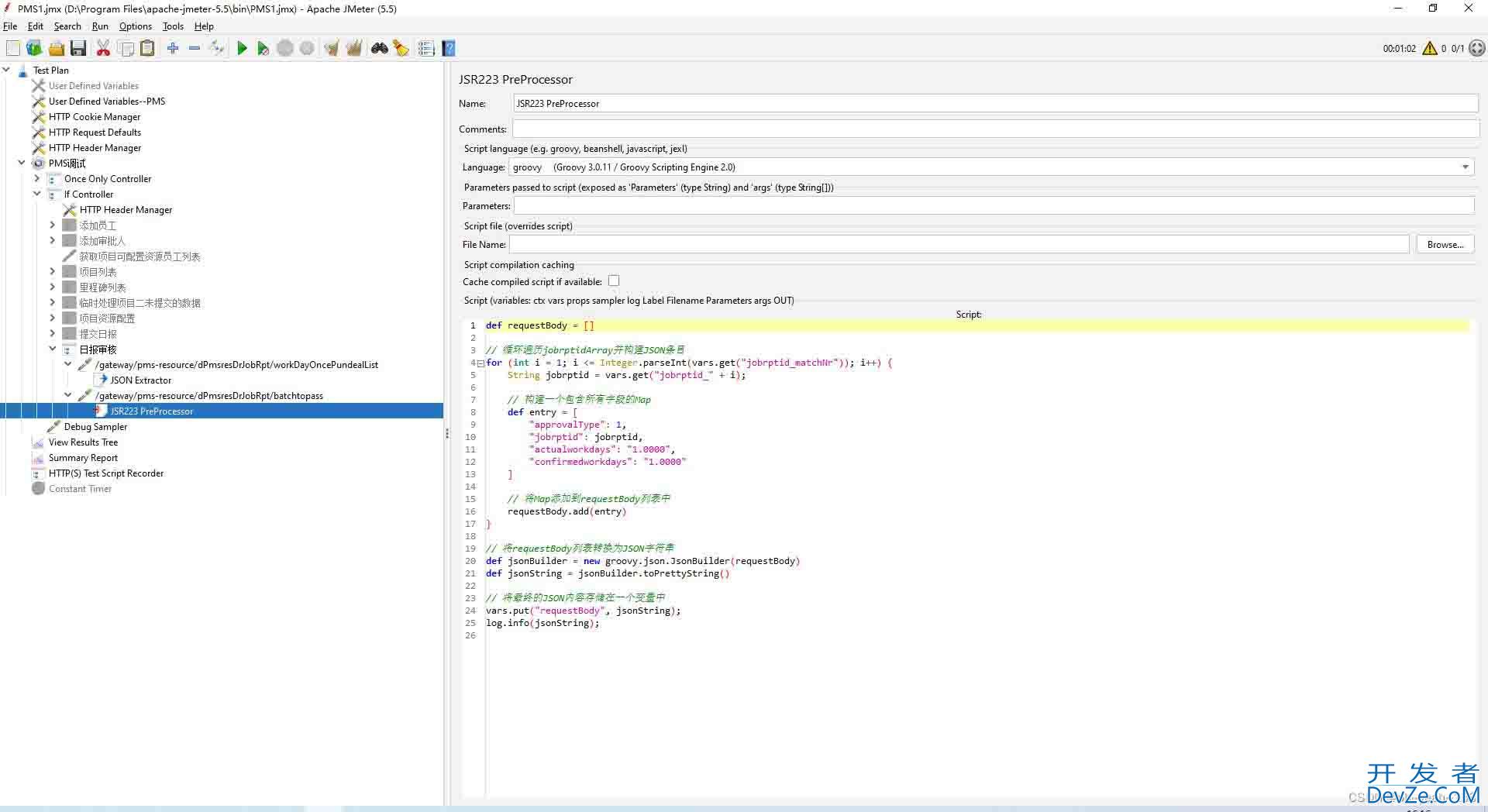Image resolution: width=1488 pixels, height=812 pixels.
Task: Click the Browse... button
Action: pyautogui.click(x=1445, y=245)
